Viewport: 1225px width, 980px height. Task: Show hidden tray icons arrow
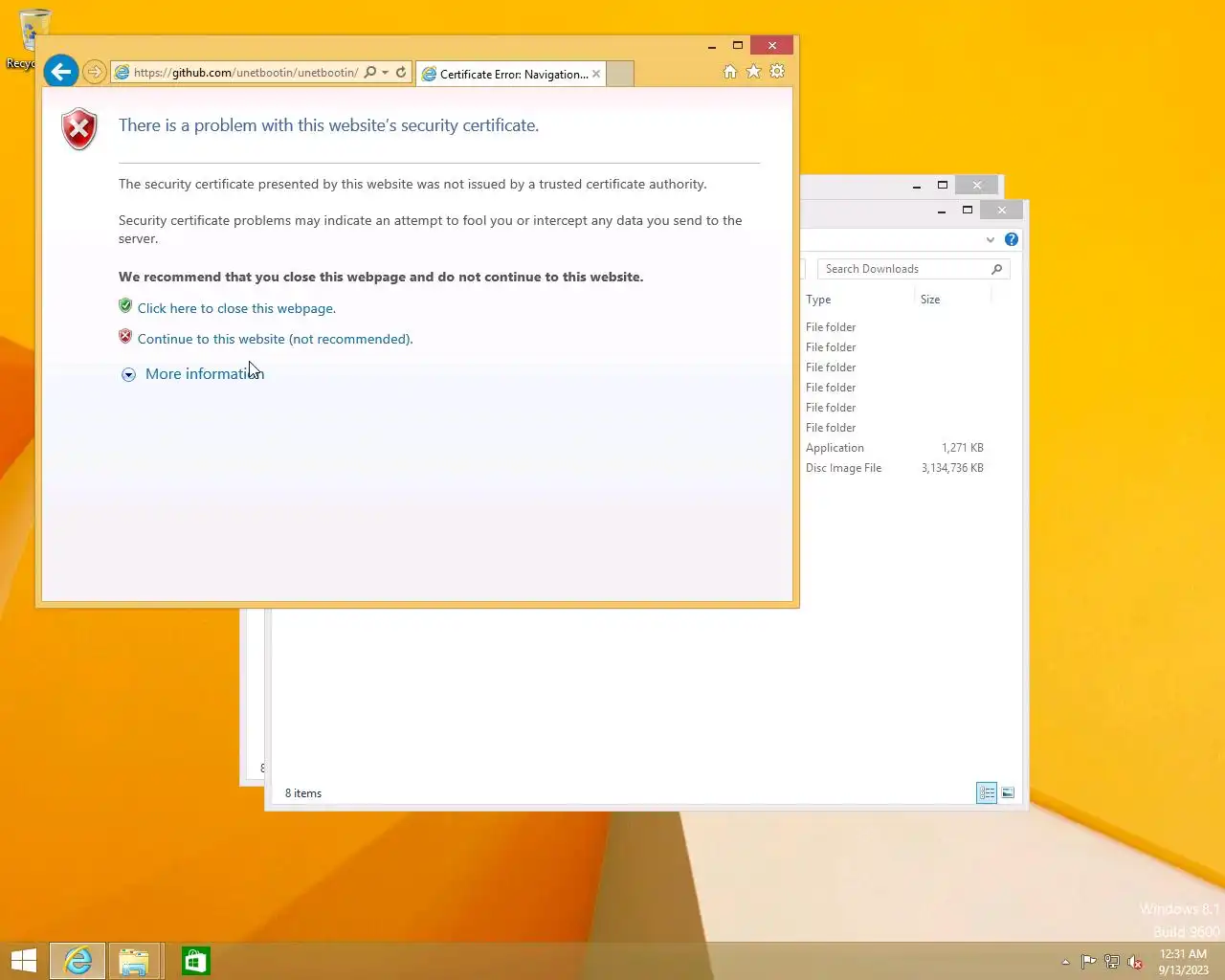tap(1065, 962)
